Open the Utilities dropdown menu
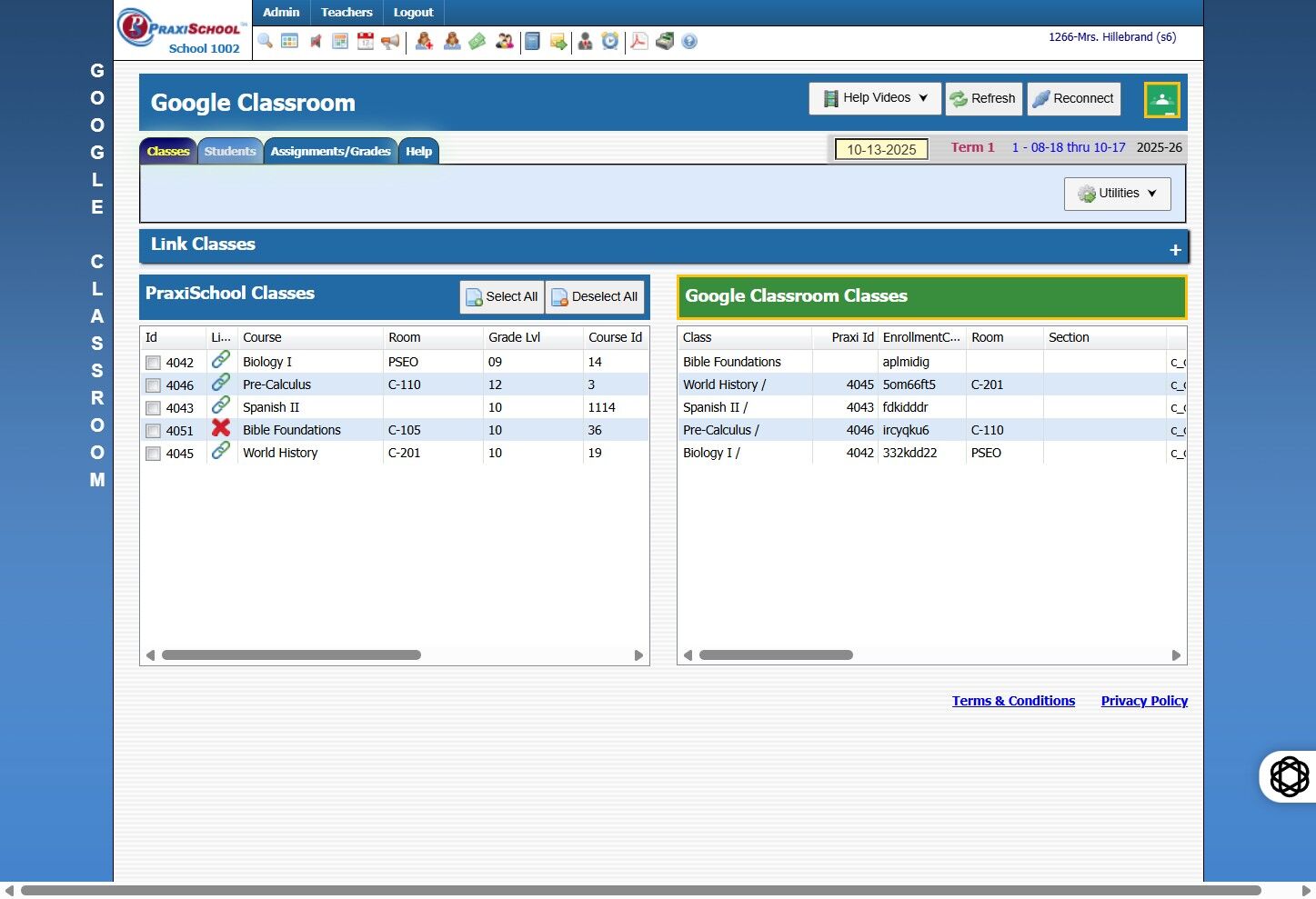The width and height of the screenshot is (1316, 899). point(1117,194)
